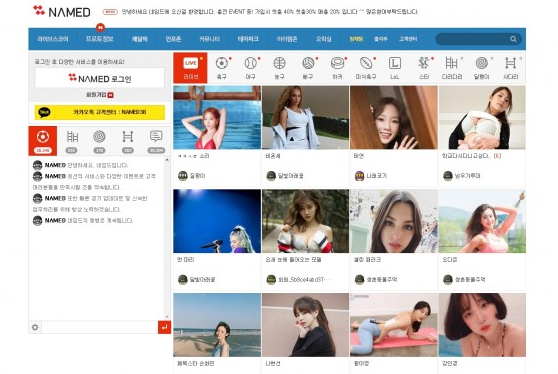The height and width of the screenshot is (374, 558).
Task: Open the 인포존 menu
Action: (x=173, y=39)
